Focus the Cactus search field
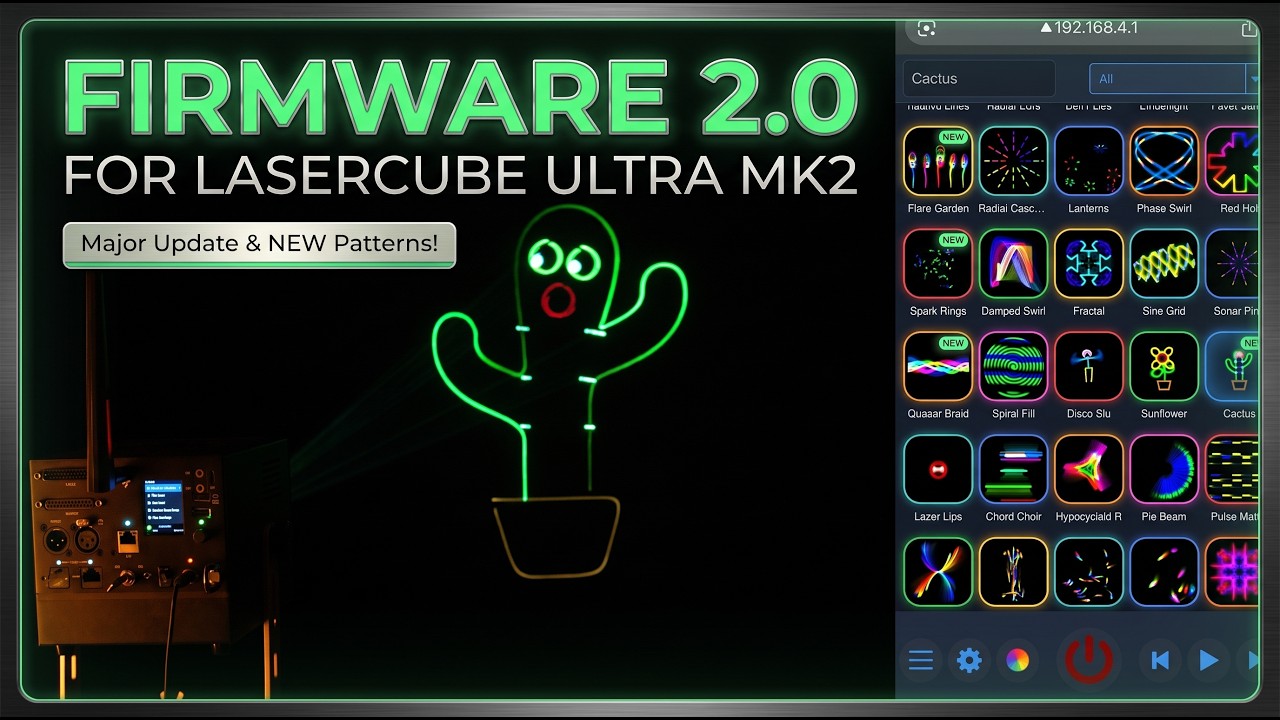This screenshot has height=720, width=1280. 980,79
